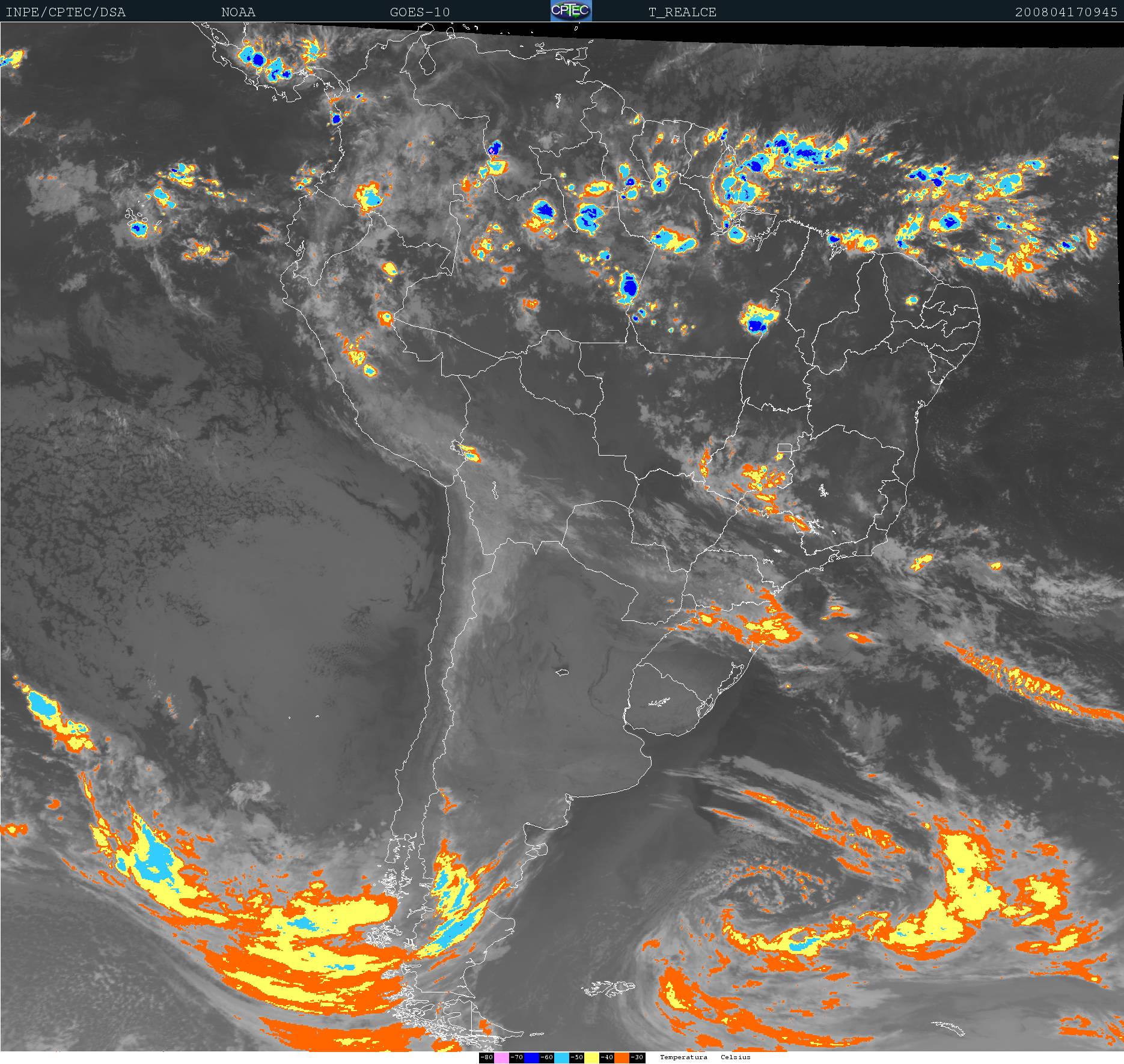1124x1064 pixels.
Task: Pick the orange legend swatch
Action: [622, 1057]
